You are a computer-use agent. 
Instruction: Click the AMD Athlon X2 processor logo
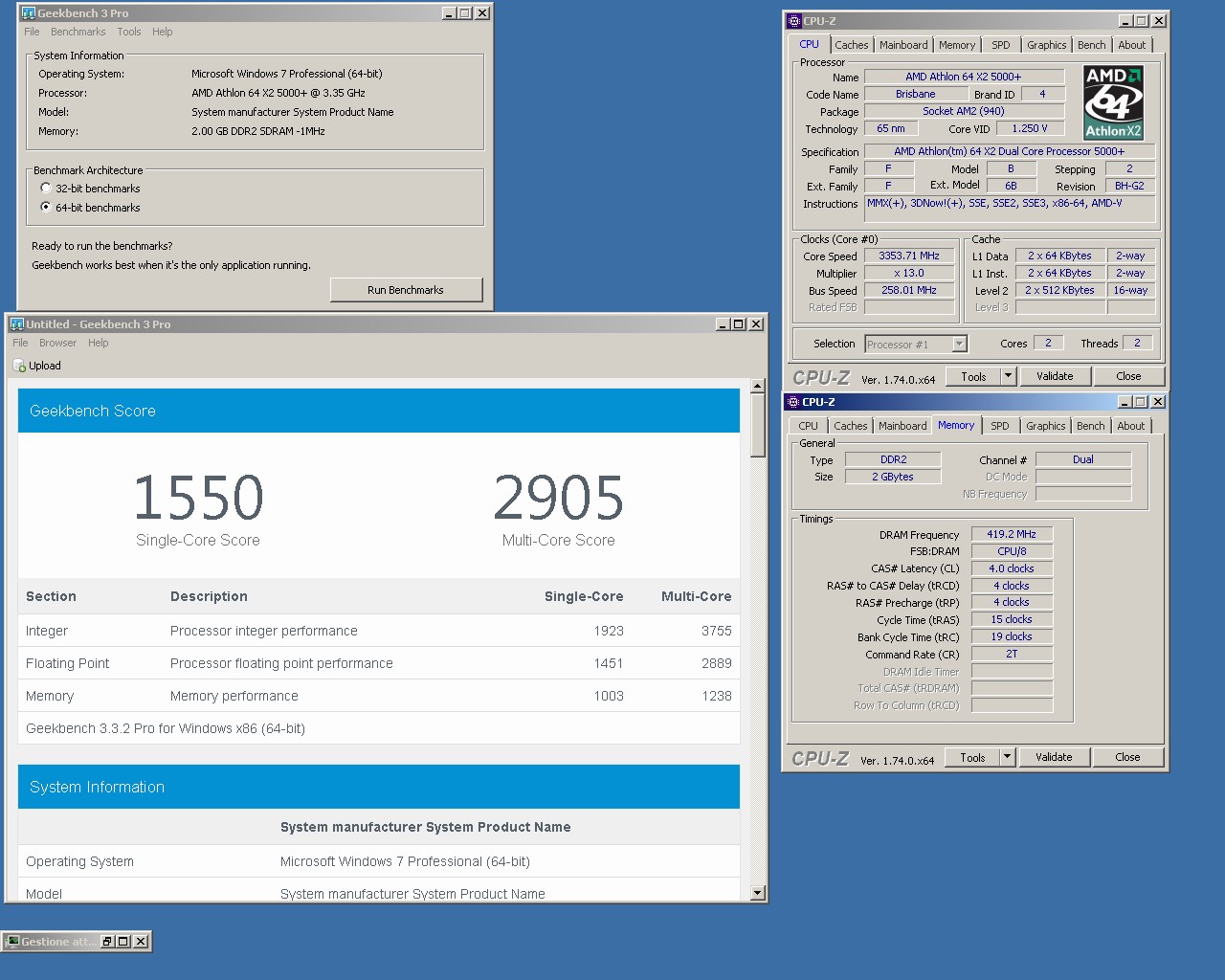pyautogui.click(x=1113, y=102)
